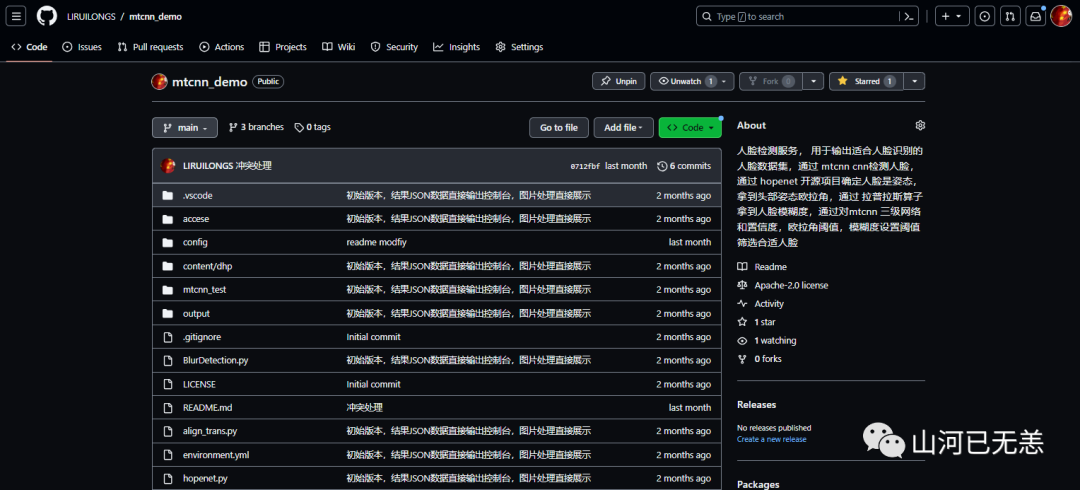The image size is (1080, 490).
Task: Click the accese folder icon
Action: (167, 219)
